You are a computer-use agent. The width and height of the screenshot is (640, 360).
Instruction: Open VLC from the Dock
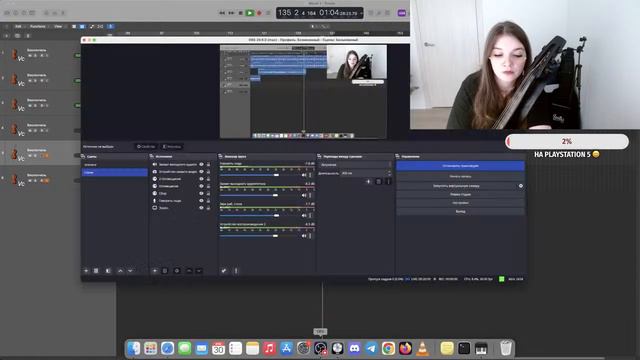(422, 348)
